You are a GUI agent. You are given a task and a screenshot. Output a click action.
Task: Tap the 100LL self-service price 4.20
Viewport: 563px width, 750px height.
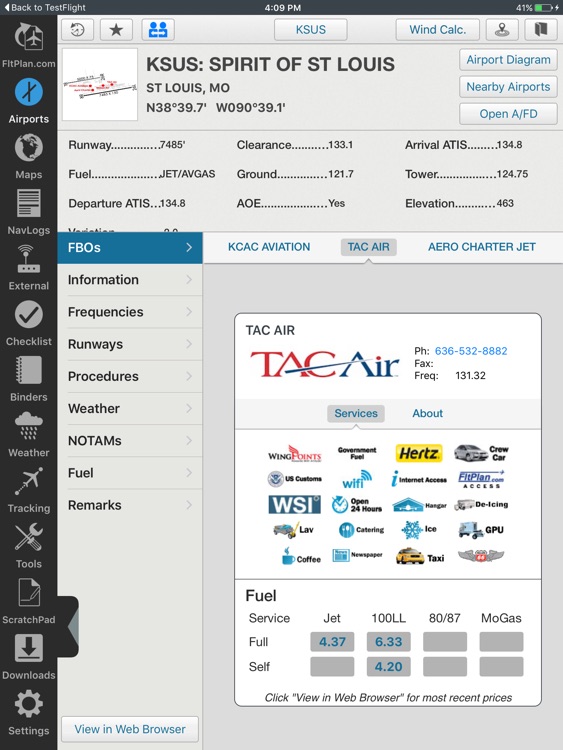(x=388, y=667)
